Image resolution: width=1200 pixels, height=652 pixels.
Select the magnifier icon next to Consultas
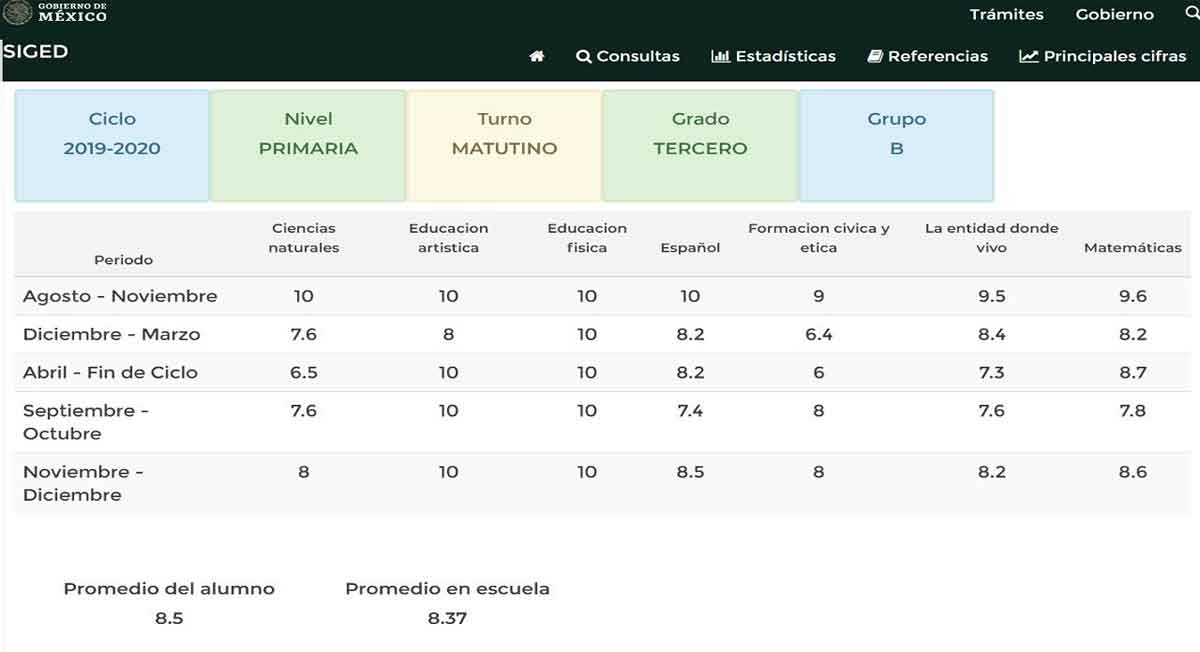583,57
